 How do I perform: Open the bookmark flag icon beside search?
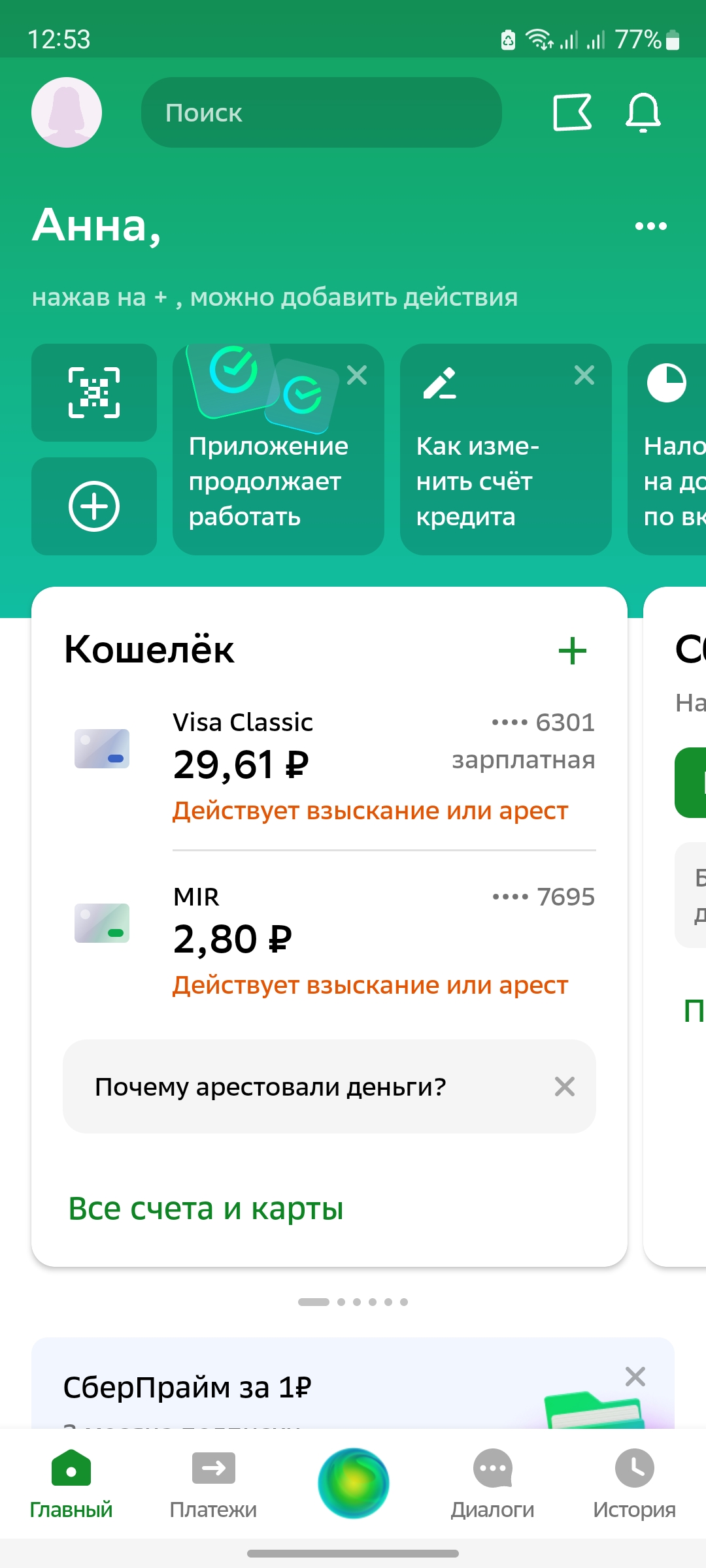click(573, 112)
